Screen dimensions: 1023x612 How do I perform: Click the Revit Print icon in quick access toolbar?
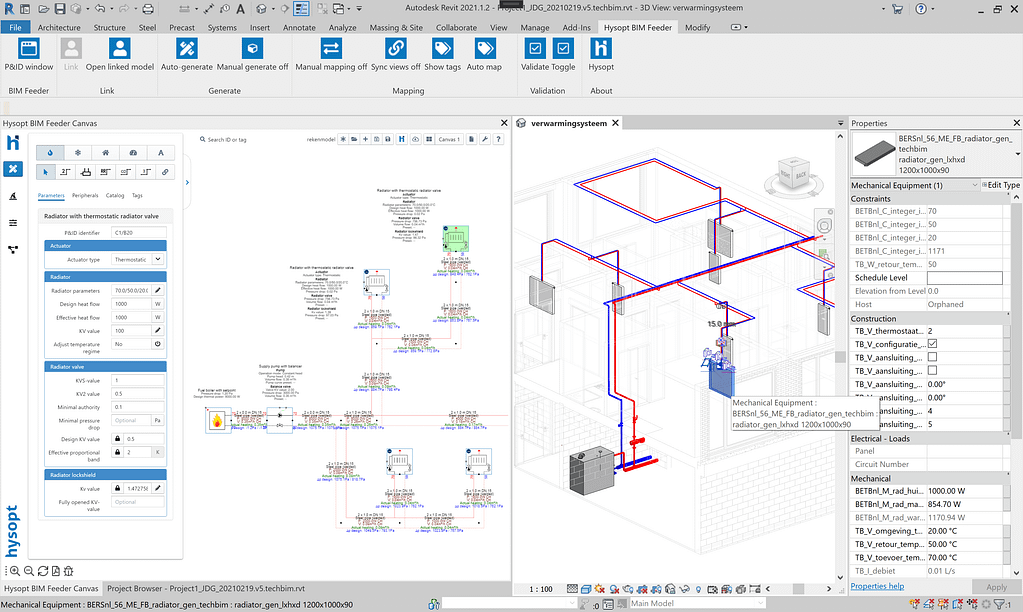pyautogui.click(x=148, y=8)
